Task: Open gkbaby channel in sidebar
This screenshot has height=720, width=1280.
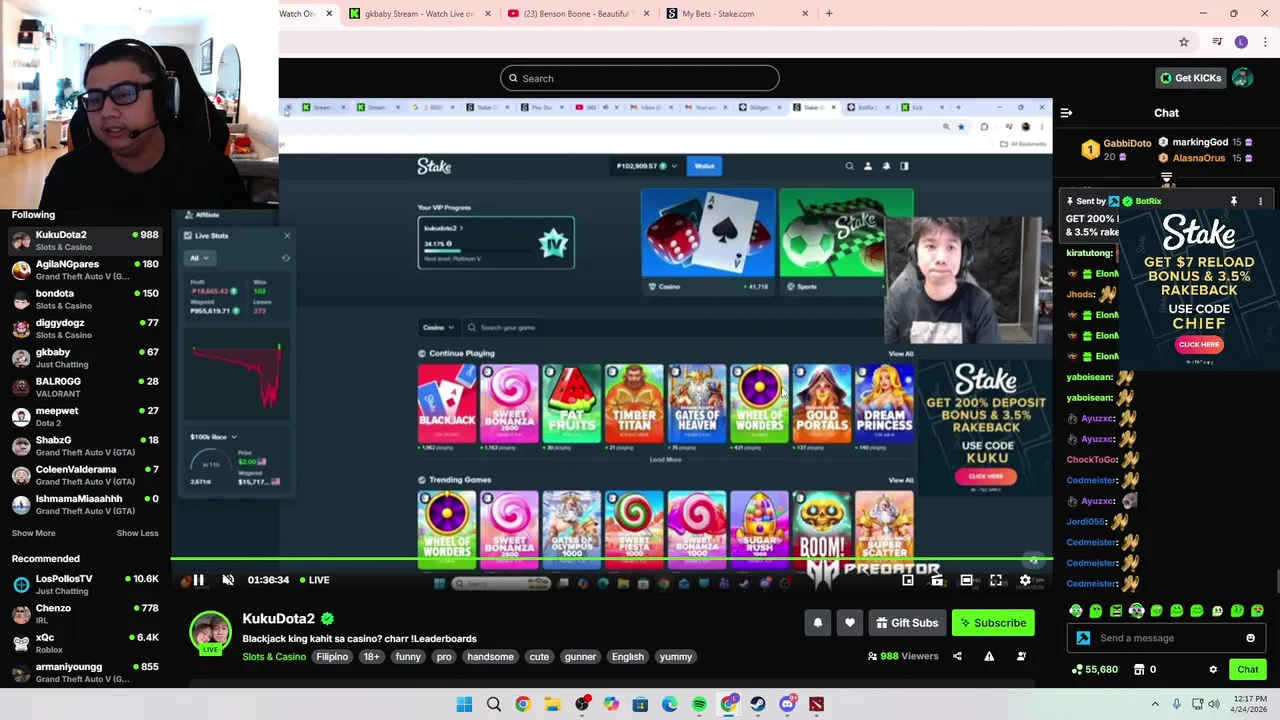Action: pos(85,358)
